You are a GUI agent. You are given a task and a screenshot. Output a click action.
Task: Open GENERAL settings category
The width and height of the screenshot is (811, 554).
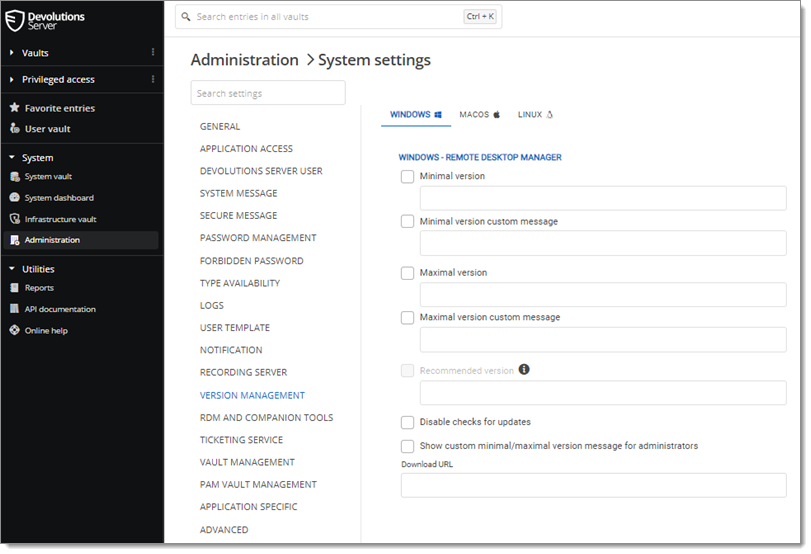pyautogui.click(x=220, y=126)
